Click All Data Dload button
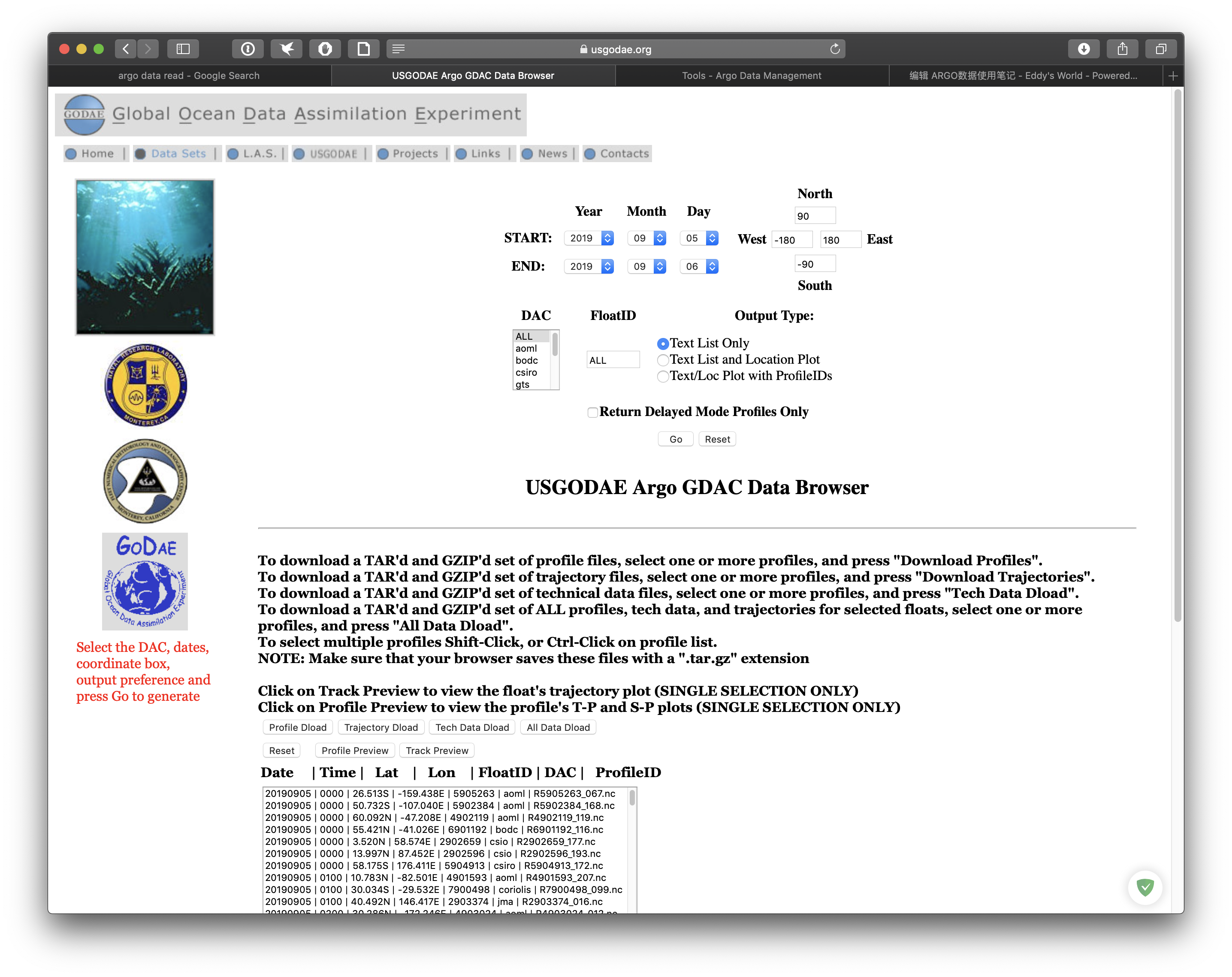1232x977 pixels. 558,727
